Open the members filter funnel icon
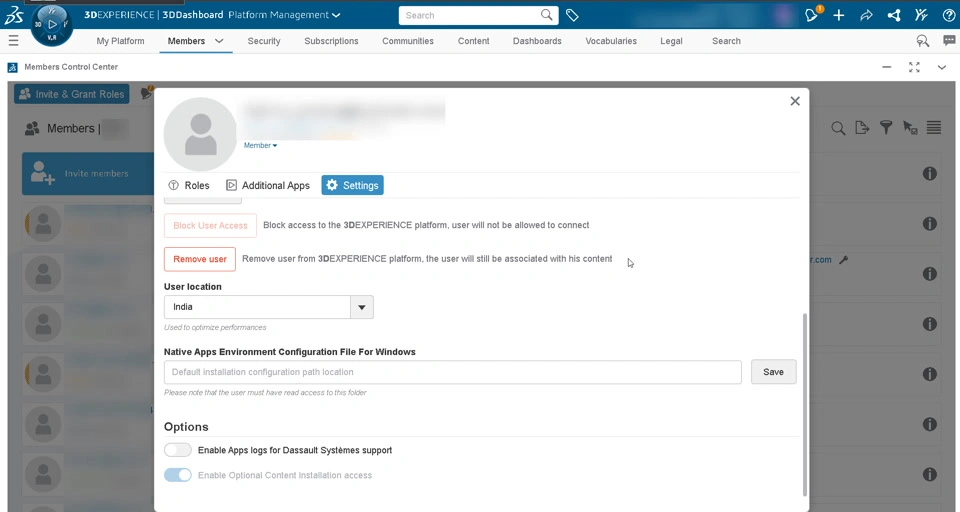 pos(886,127)
